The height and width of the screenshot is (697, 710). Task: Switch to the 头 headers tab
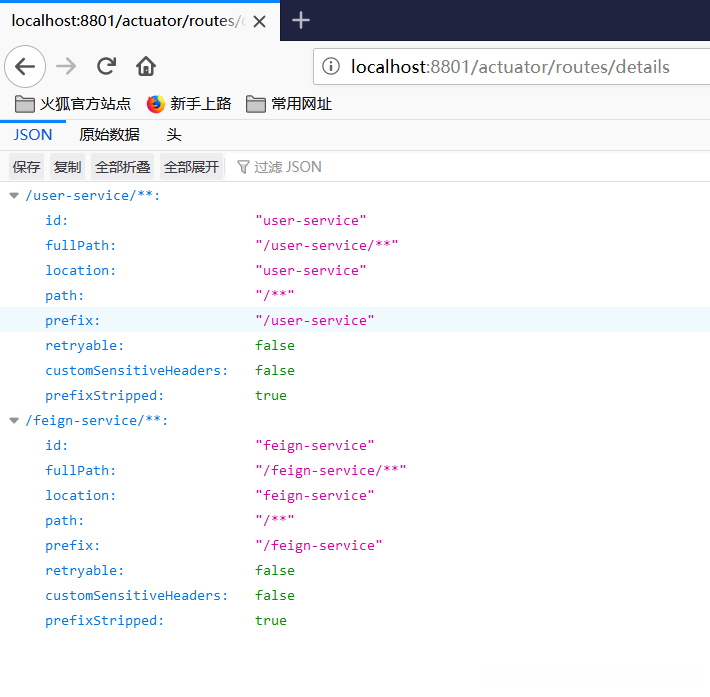pyautogui.click(x=174, y=135)
